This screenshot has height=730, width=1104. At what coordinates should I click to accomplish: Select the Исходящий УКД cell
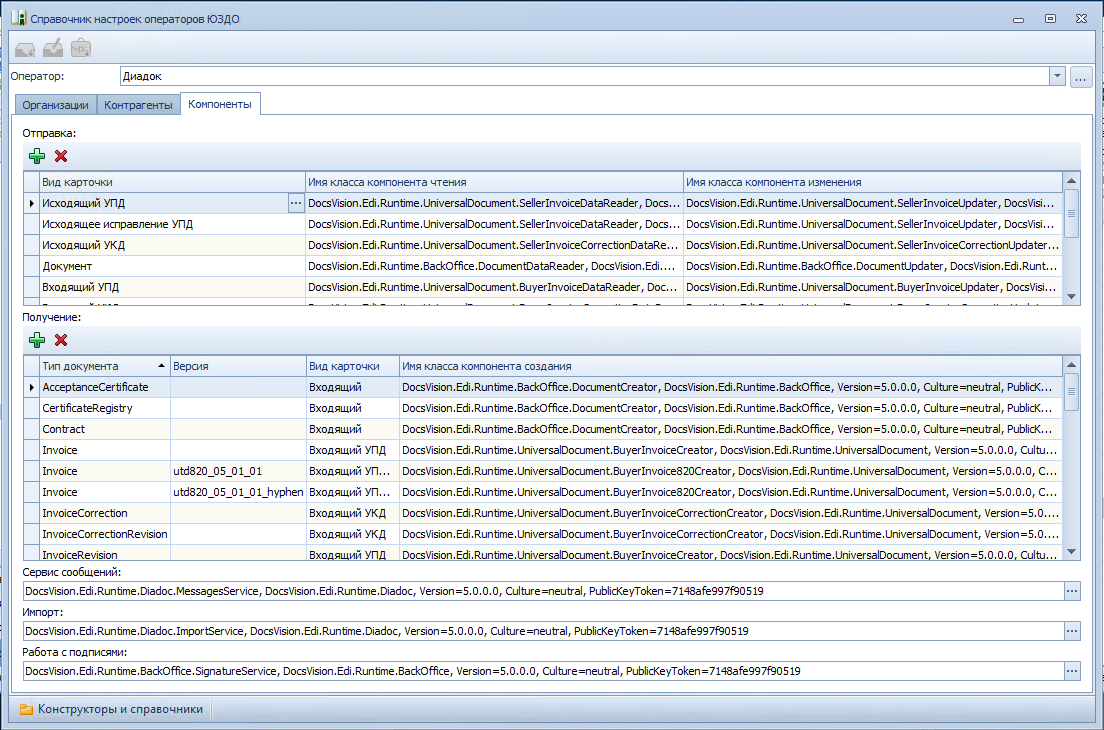[172, 245]
